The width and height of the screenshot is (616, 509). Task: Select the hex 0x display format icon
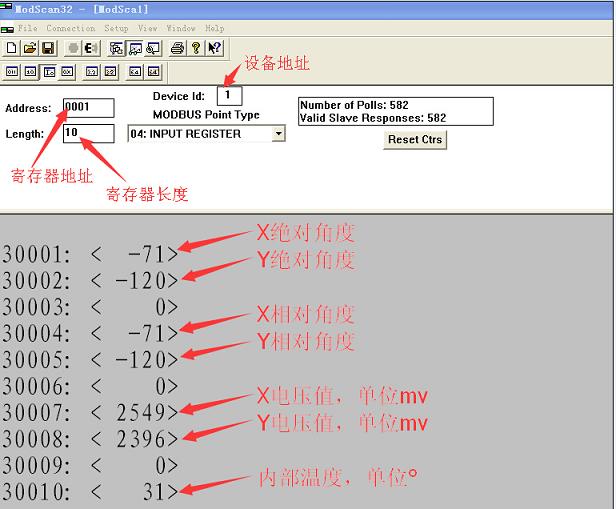pyautogui.click(x=66, y=71)
